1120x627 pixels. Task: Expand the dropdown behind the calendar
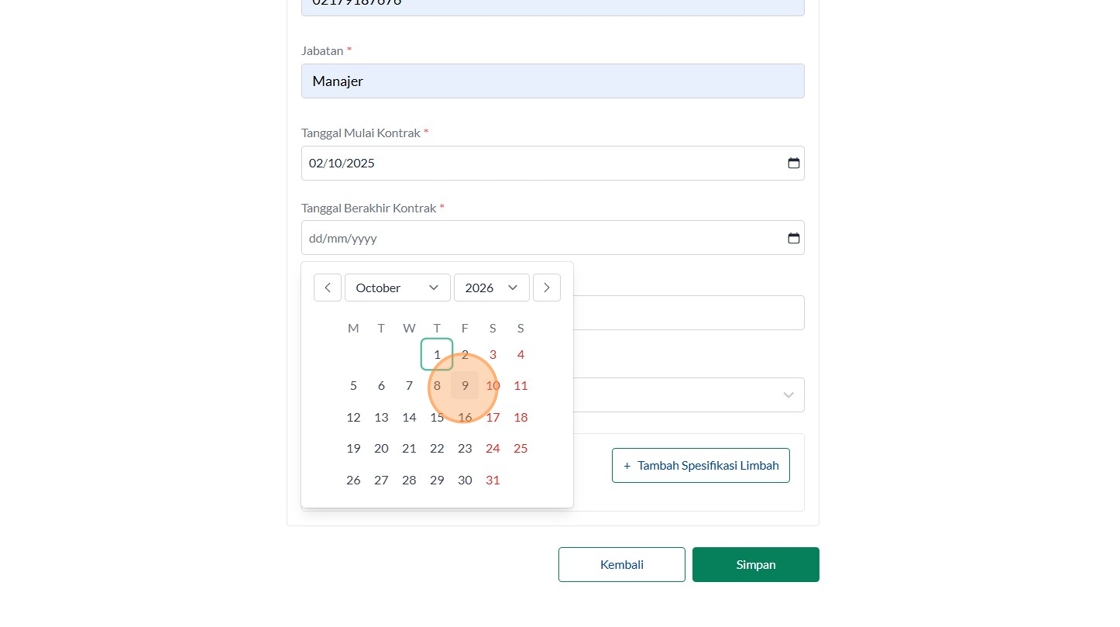788,395
